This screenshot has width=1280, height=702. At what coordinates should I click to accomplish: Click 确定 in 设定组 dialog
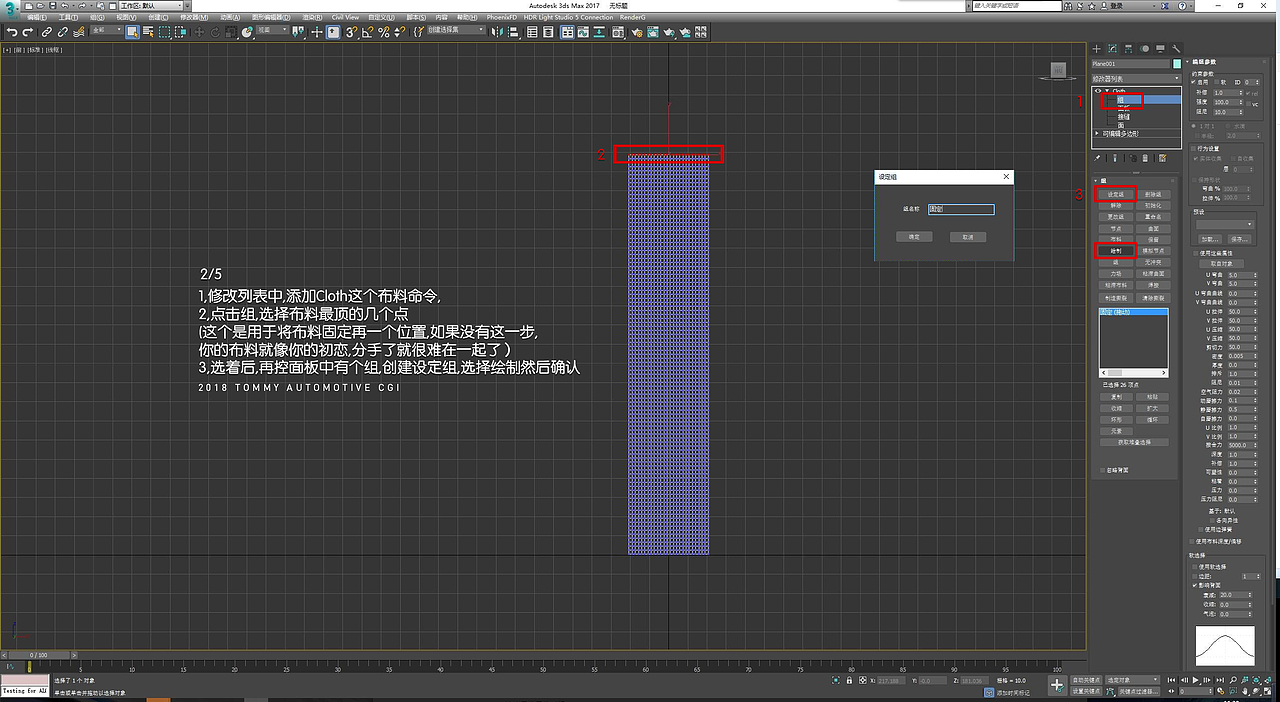coord(914,237)
